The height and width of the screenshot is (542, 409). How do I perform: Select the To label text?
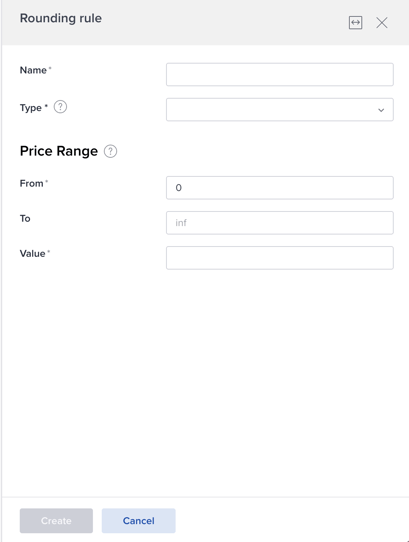tap(25, 218)
